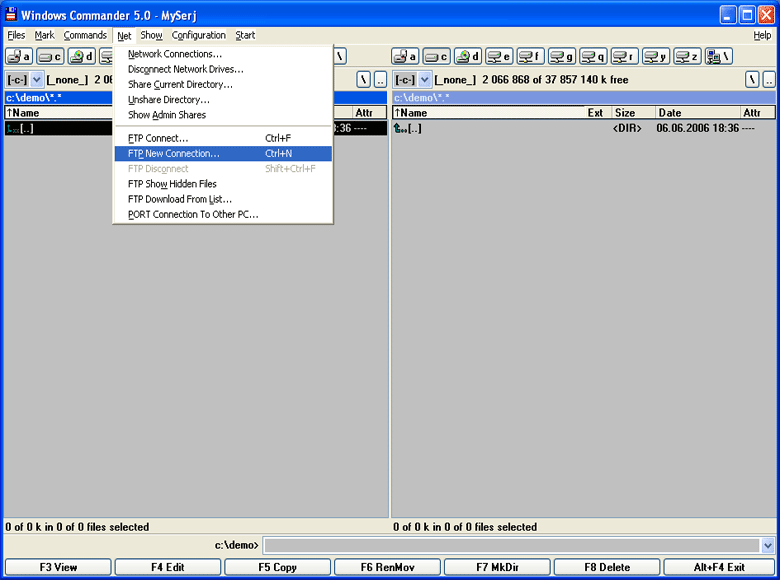Open the left panel drive dropdown
The image size is (780, 580).
pyautogui.click(x=37, y=80)
